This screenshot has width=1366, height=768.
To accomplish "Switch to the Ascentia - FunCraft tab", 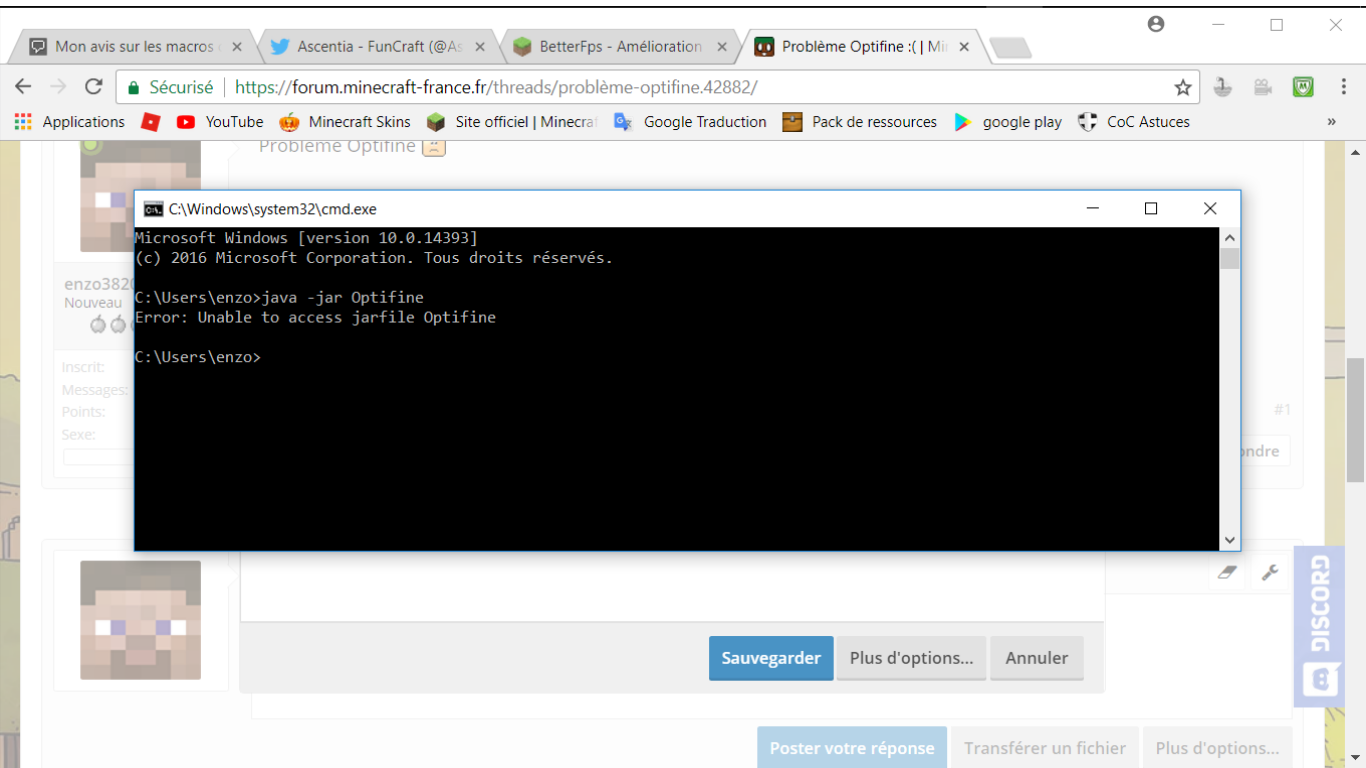I will pos(378,47).
